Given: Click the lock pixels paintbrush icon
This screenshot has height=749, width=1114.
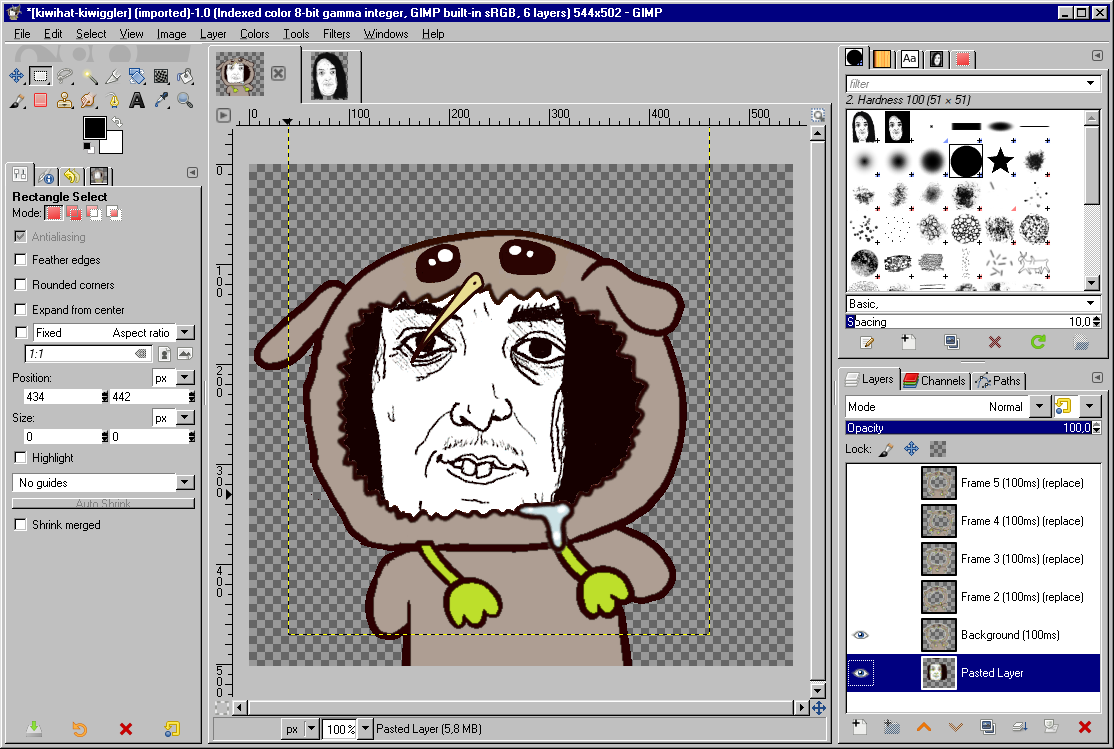Looking at the screenshot, I should pos(886,449).
